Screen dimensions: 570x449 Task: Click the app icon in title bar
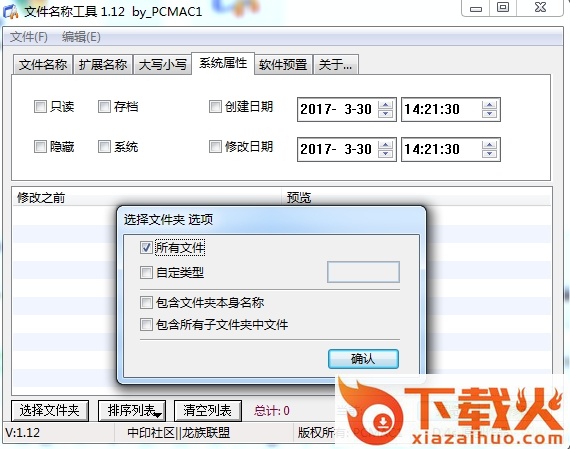[10, 12]
